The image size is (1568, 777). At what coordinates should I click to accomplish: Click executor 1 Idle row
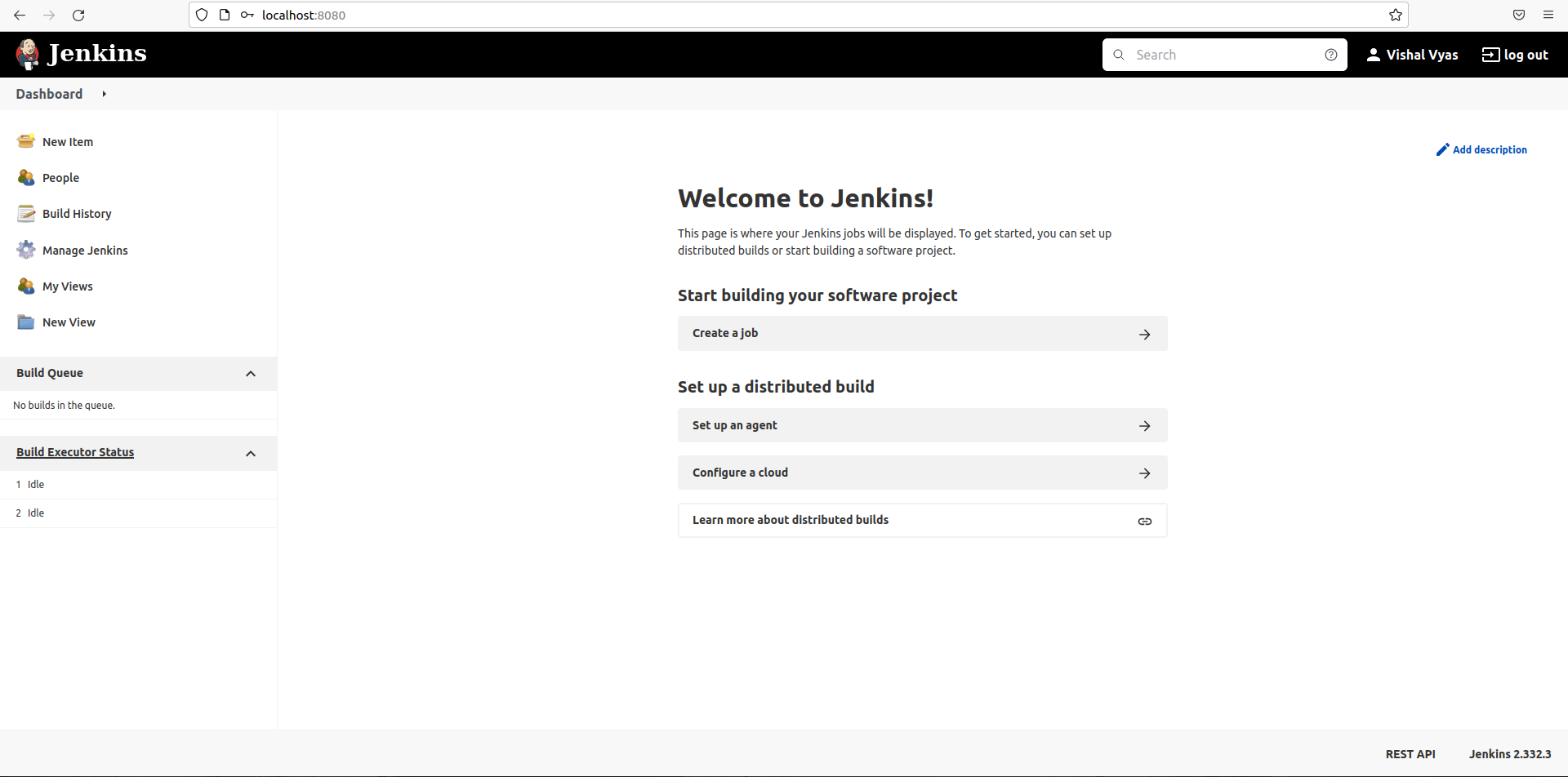[x=138, y=485]
